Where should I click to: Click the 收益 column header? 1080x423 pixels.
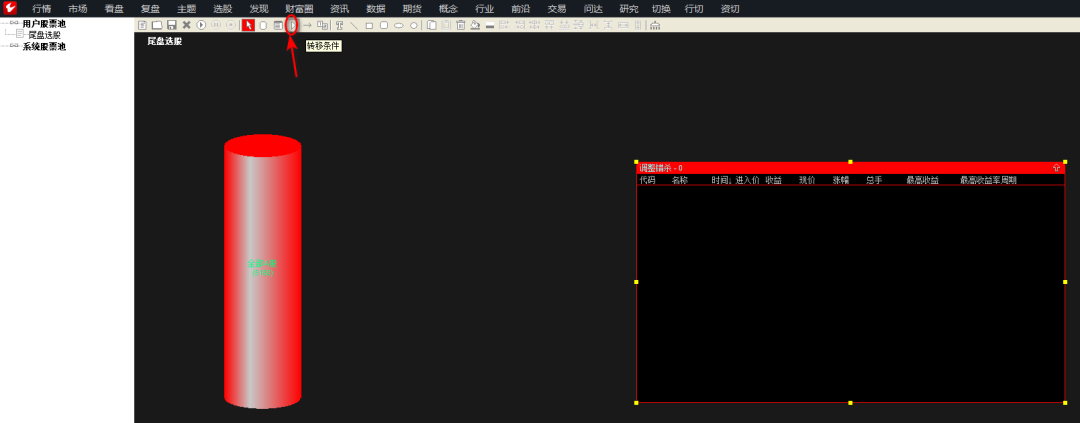pyautogui.click(x=773, y=180)
